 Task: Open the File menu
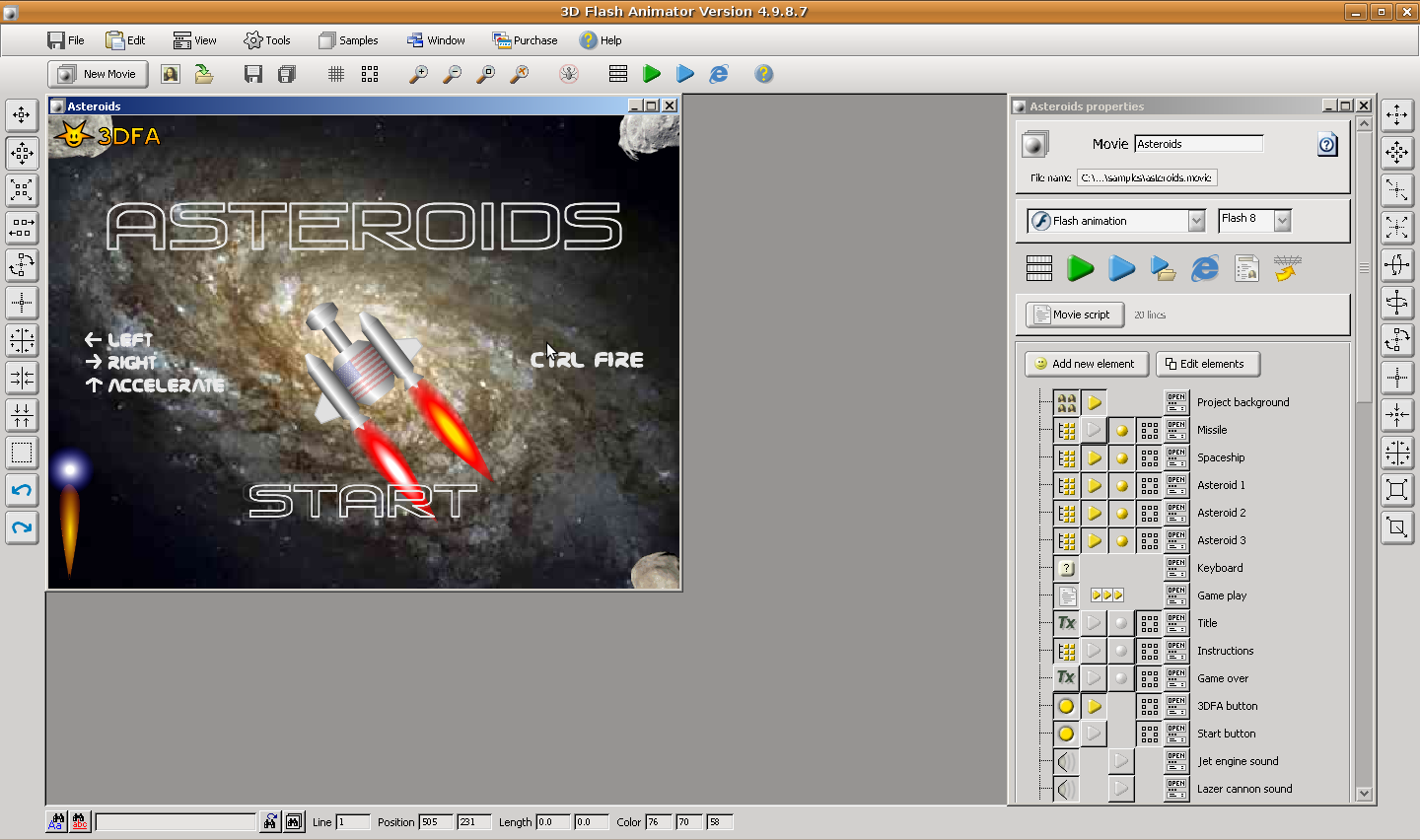[66, 40]
